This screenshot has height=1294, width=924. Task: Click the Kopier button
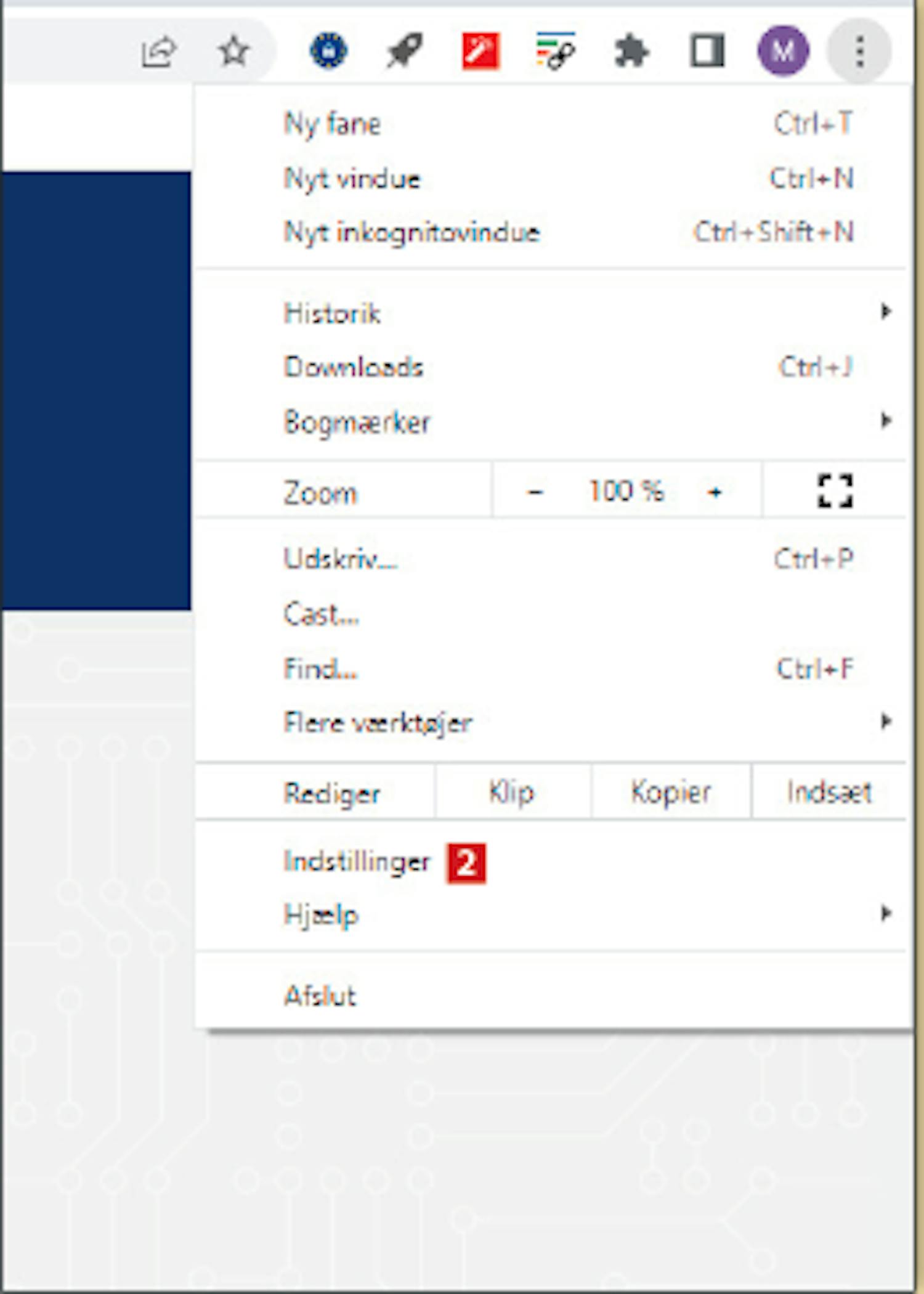pos(671,792)
